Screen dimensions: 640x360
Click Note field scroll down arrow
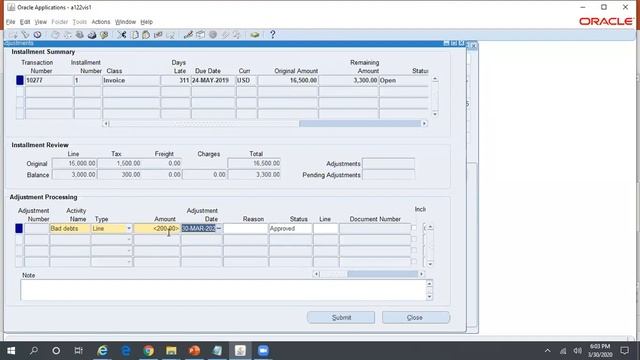click(429, 297)
